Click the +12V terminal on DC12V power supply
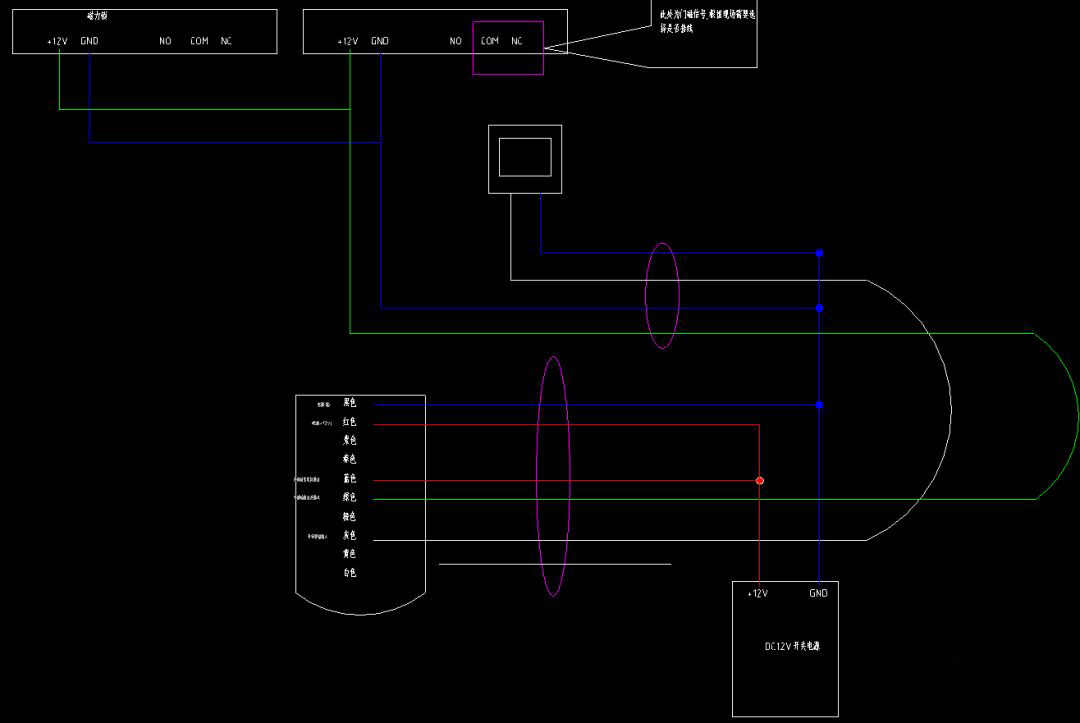 (x=757, y=594)
